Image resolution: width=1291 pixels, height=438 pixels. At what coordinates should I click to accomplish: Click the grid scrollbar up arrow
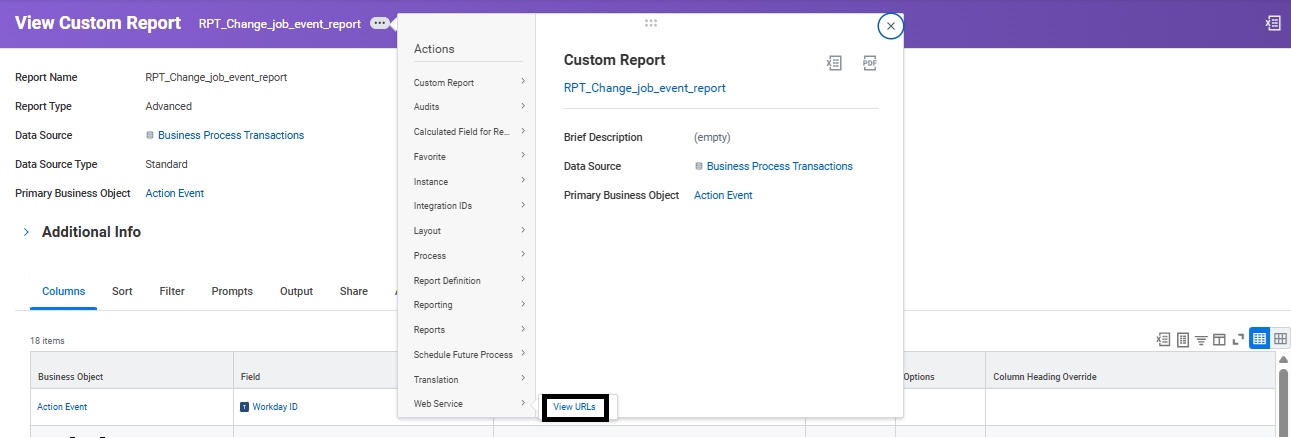(x=1283, y=359)
